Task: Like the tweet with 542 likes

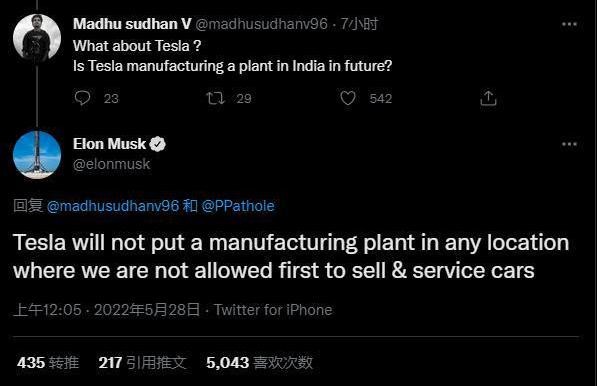Action: tap(348, 98)
